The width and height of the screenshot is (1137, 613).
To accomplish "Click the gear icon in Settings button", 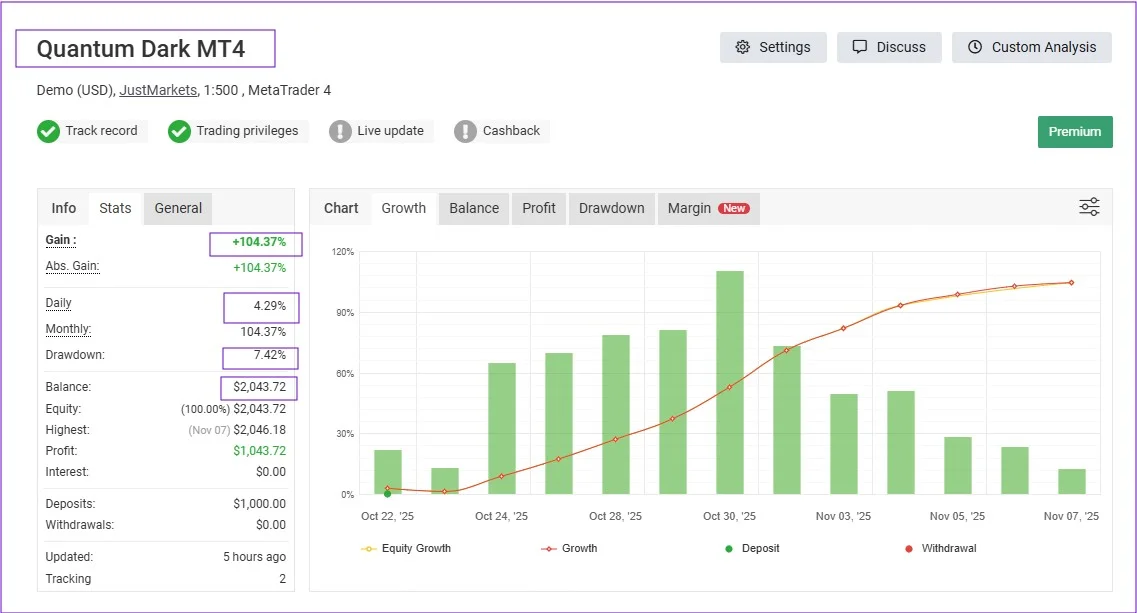I will coord(742,47).
